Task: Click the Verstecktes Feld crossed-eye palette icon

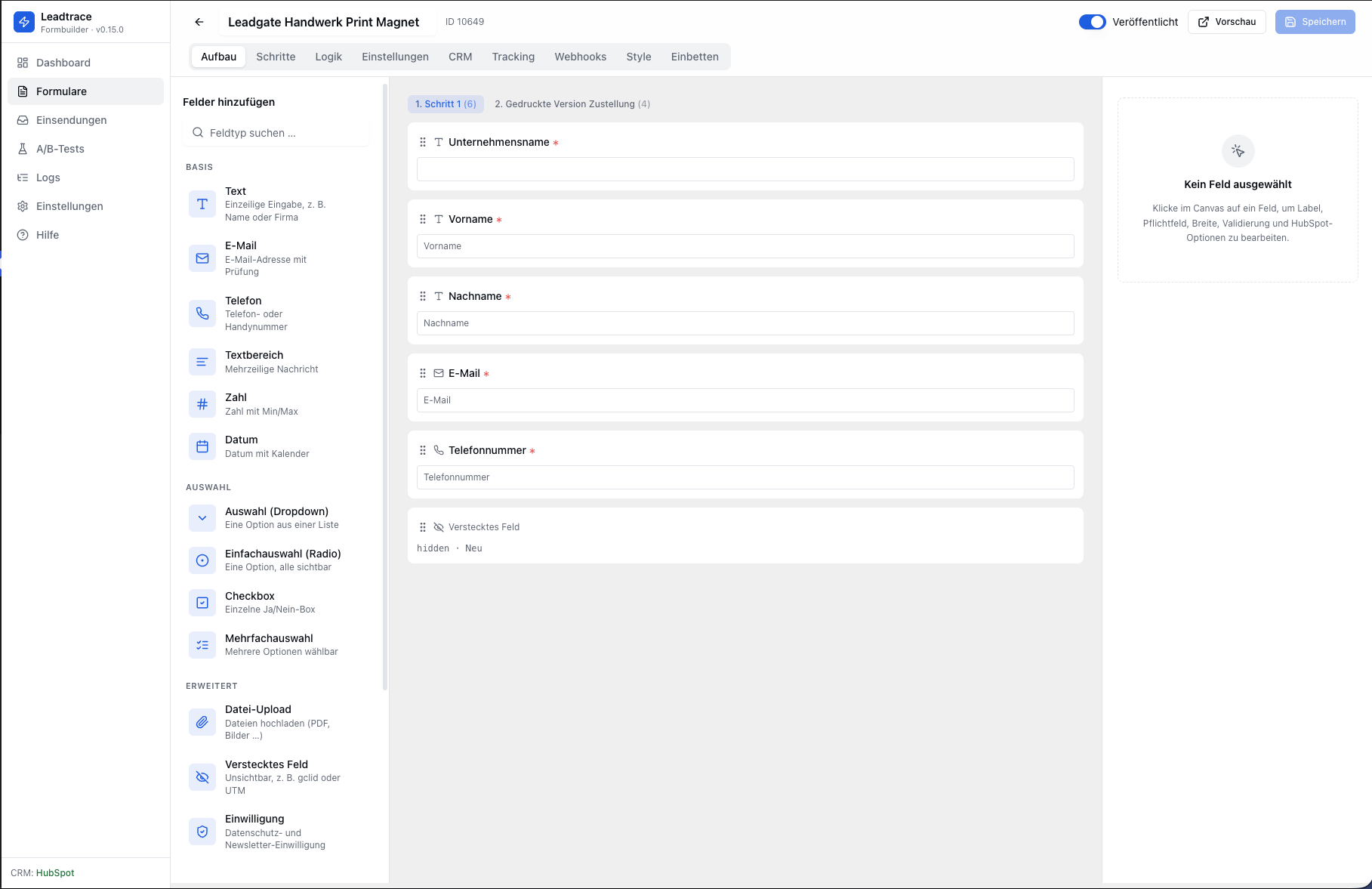Action: point(202,776)
